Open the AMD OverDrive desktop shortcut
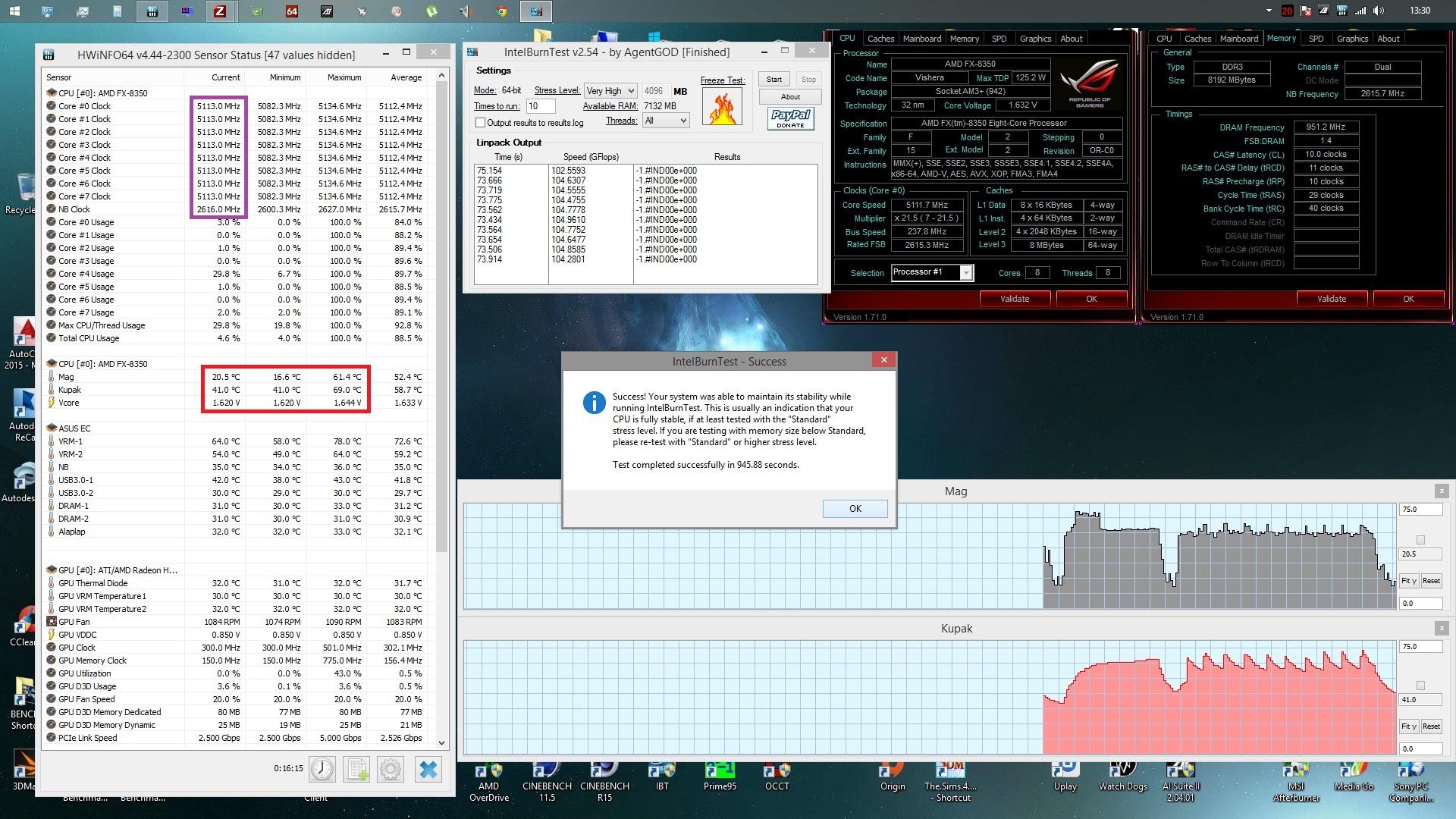Image resolution: width=1456 pixels, height=819 pixels. tap(489, 781)
